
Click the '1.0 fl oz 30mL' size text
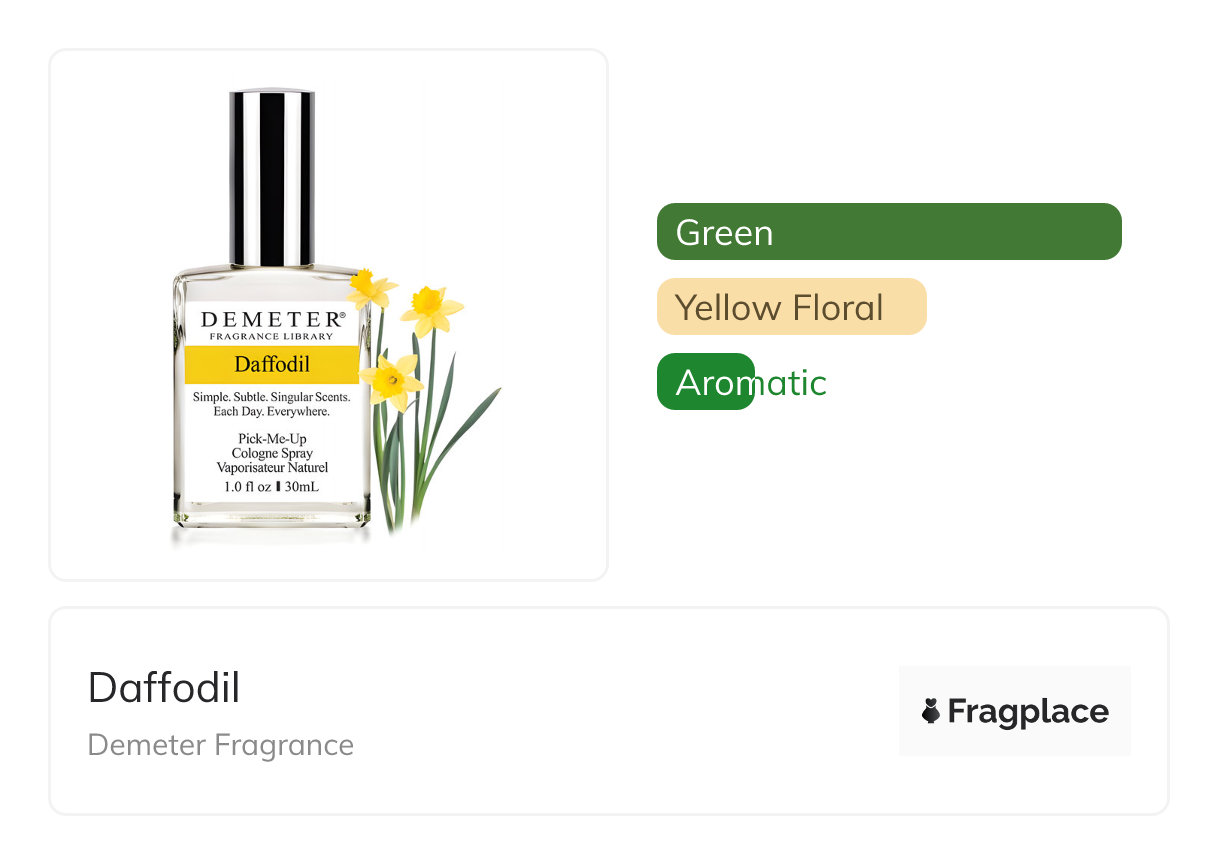(272, 487)
